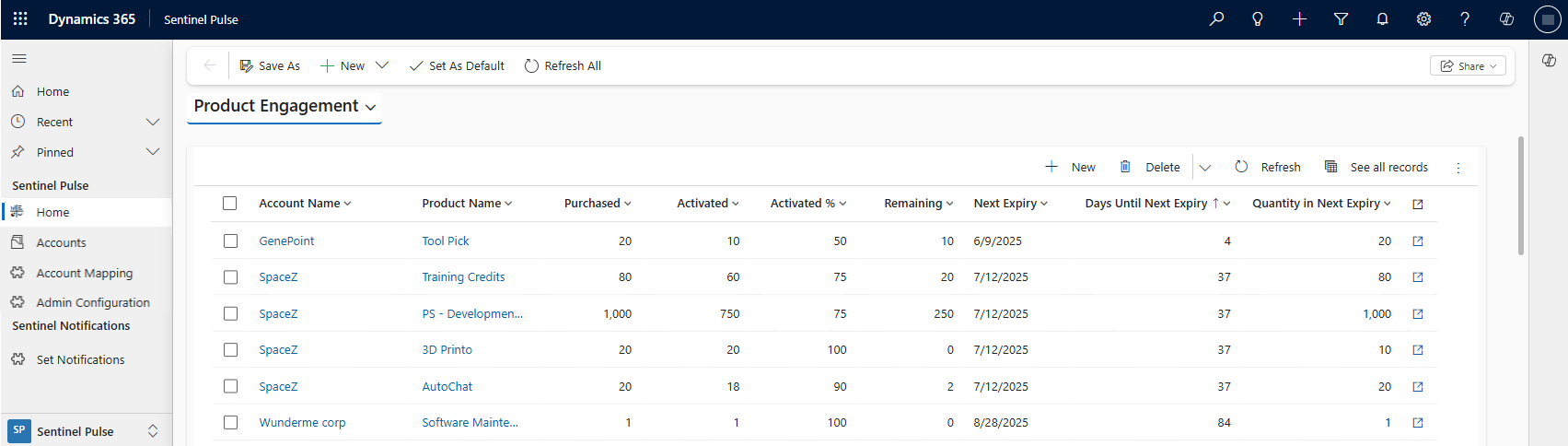1568x446 pixels.
Task: Check the Wunderme corp row checkbox
Action: [x=230, y=423]
